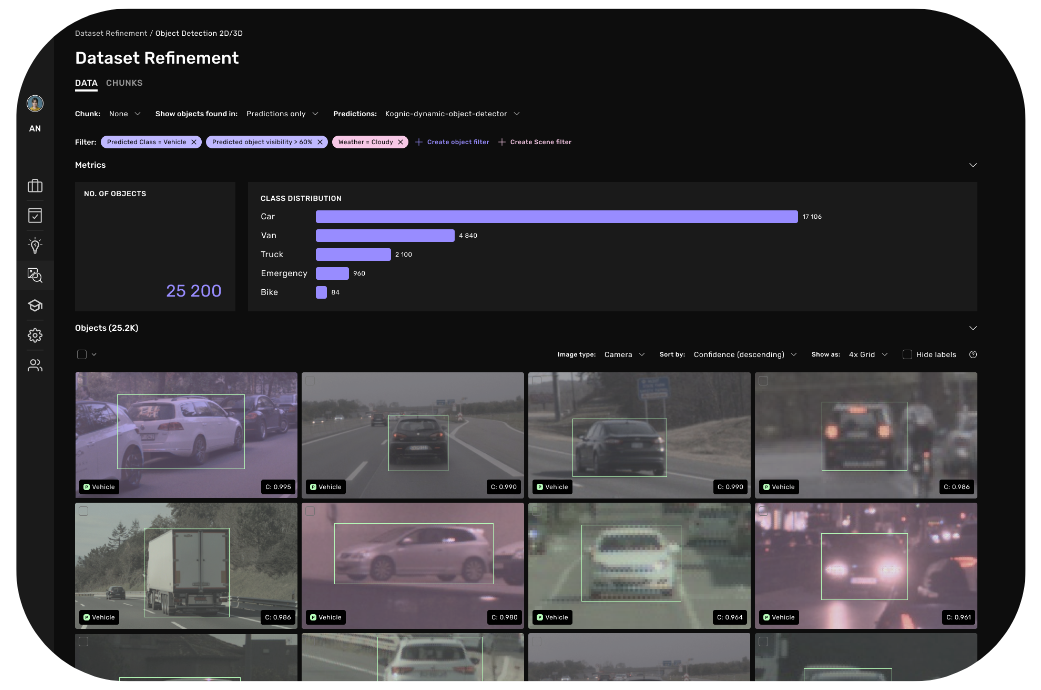Enable the Hide labels checkbox
The height and width of the screenshot is (690, 1041).
point(907,355)
